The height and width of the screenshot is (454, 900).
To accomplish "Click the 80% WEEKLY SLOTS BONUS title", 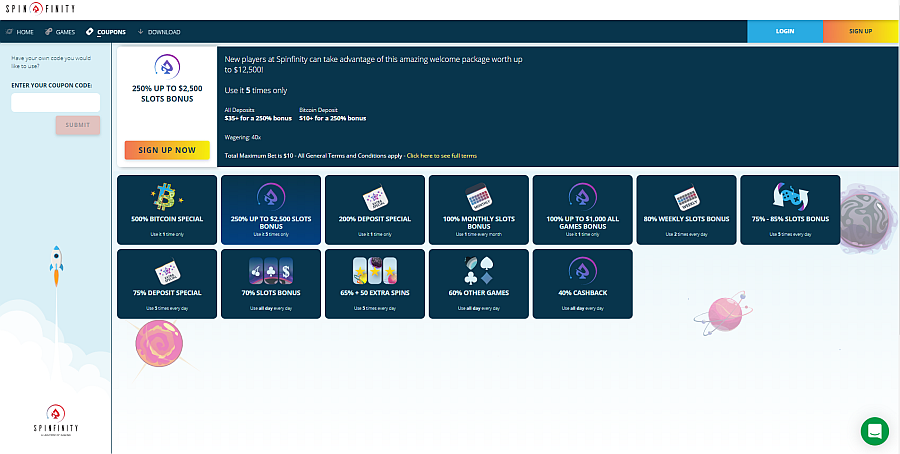I will (686, 219).
